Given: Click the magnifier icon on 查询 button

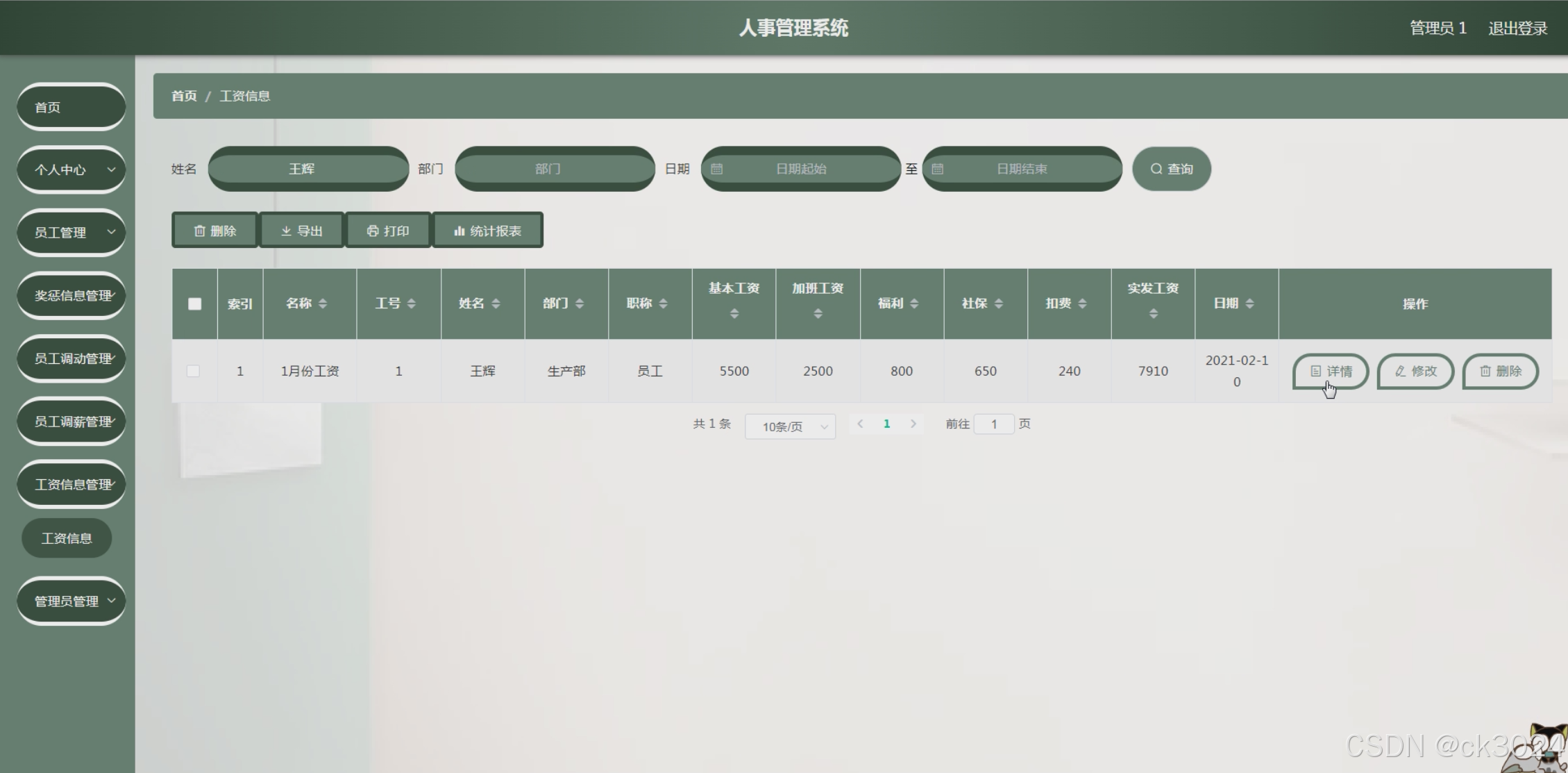Looking at the screenshot, I should click(1156, 169).
